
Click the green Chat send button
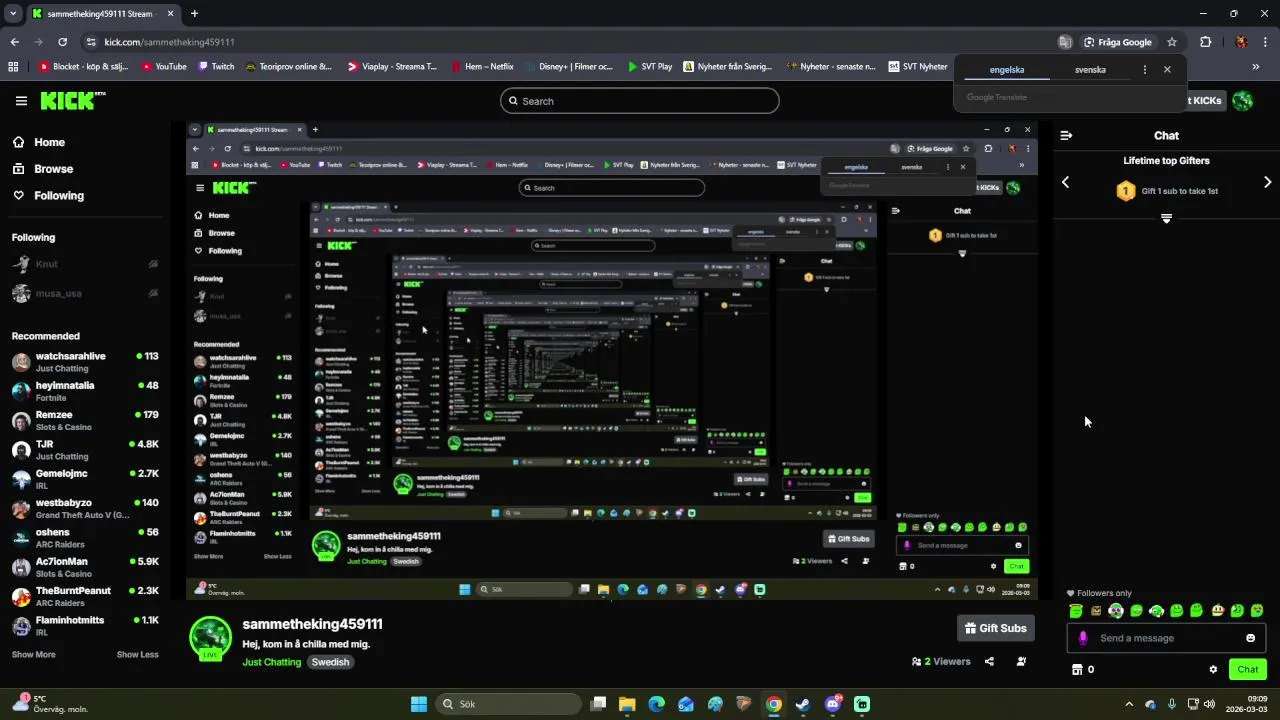click(x=1248, y=669)
